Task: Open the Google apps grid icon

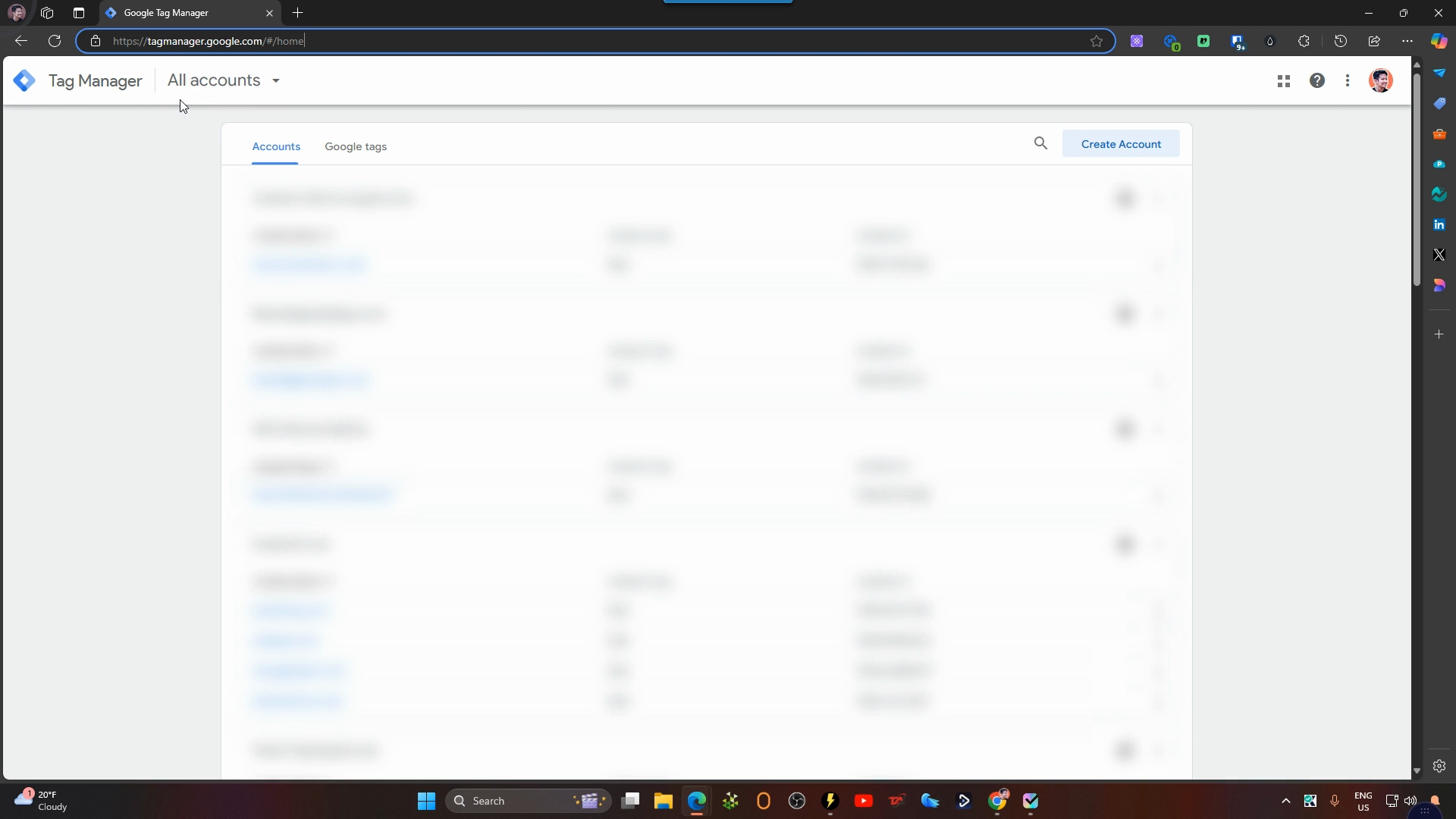Action: tap(1284, 81)
